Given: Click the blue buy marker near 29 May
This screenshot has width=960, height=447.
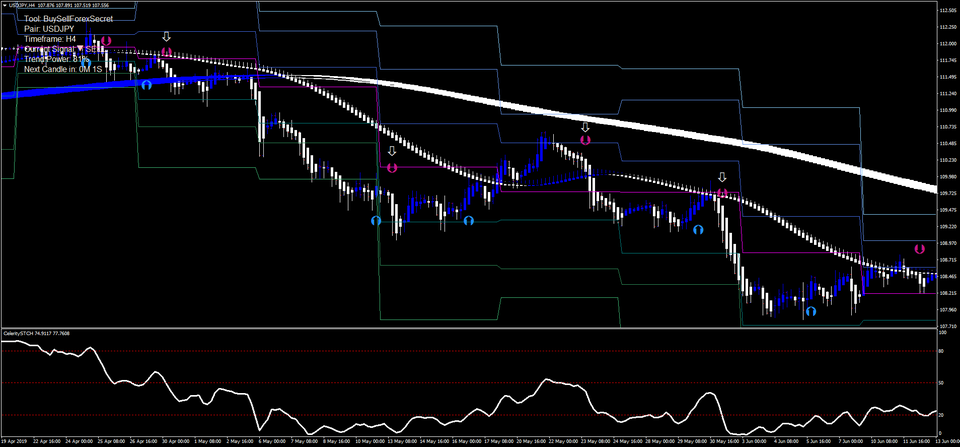Looking at the screenshot, I should click(x=698, y=230).
